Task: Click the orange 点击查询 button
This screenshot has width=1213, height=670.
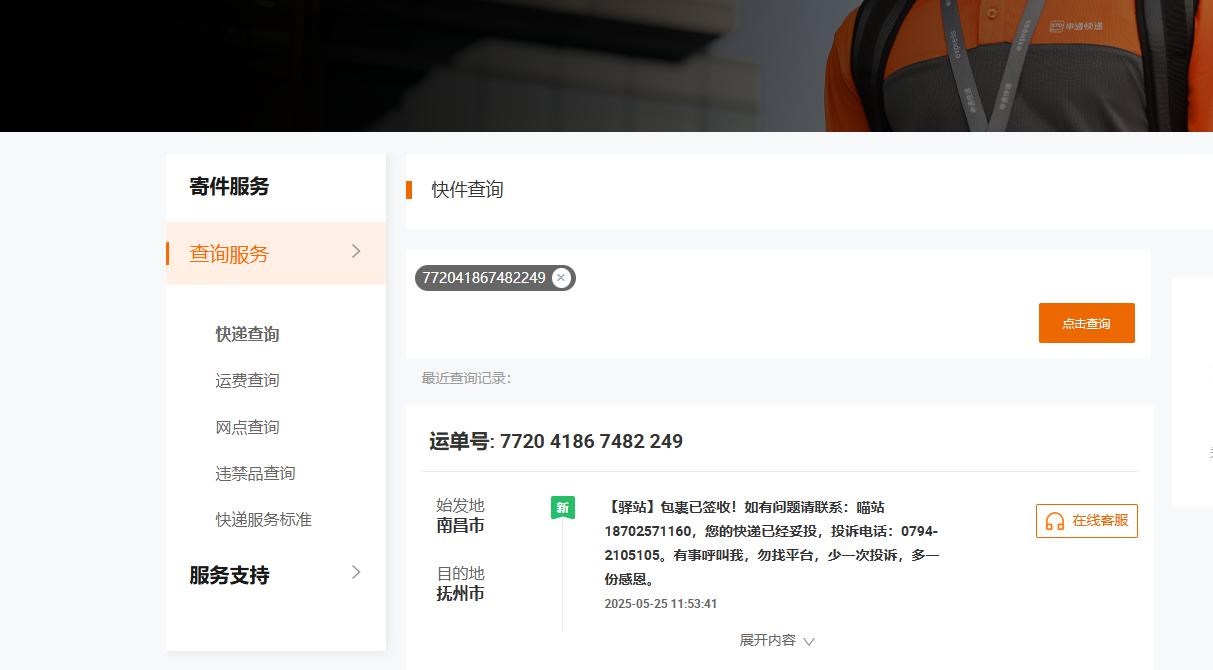Action: click(x=1086, y=323)
